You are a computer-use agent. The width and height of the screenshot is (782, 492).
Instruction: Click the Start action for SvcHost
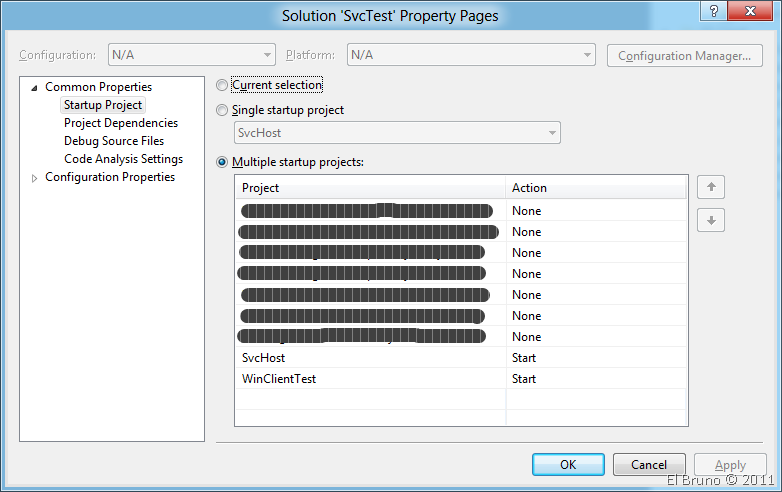524,358
